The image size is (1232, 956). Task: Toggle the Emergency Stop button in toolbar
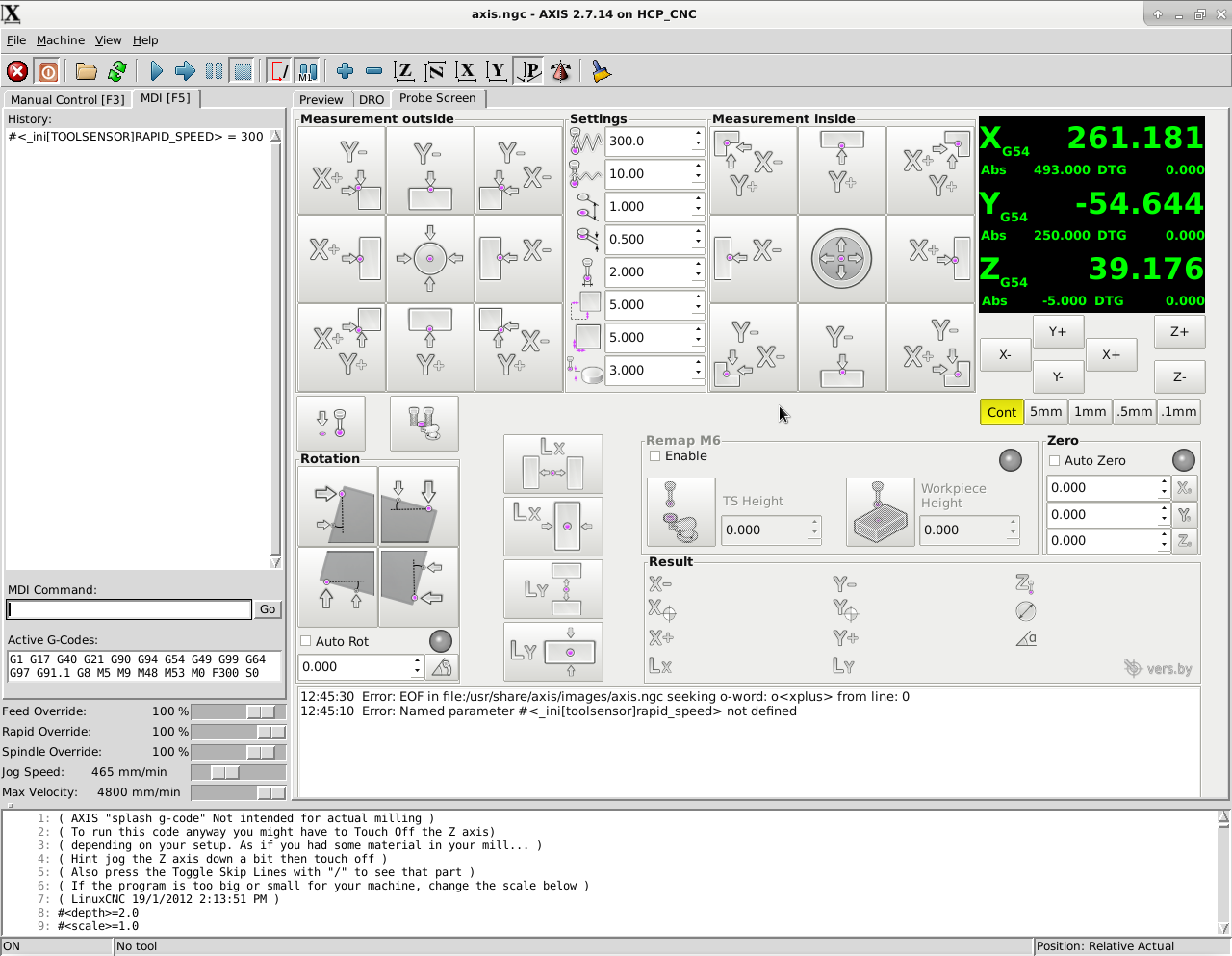click(17, 71)
